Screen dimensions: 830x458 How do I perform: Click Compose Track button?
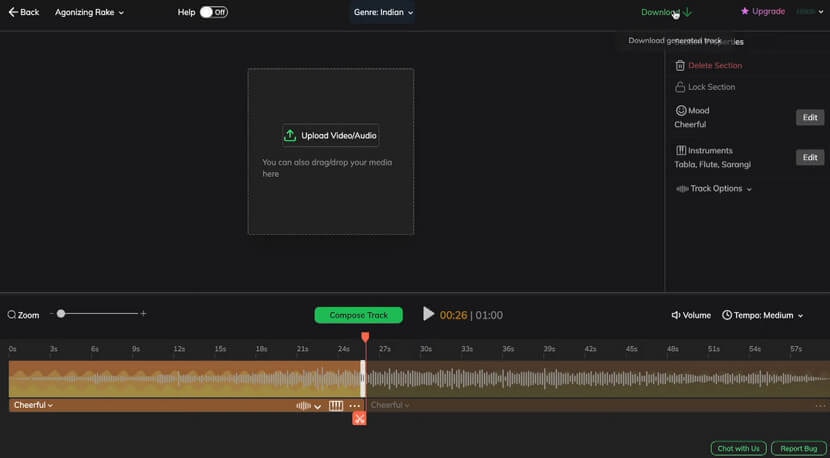tap(358, 315)
